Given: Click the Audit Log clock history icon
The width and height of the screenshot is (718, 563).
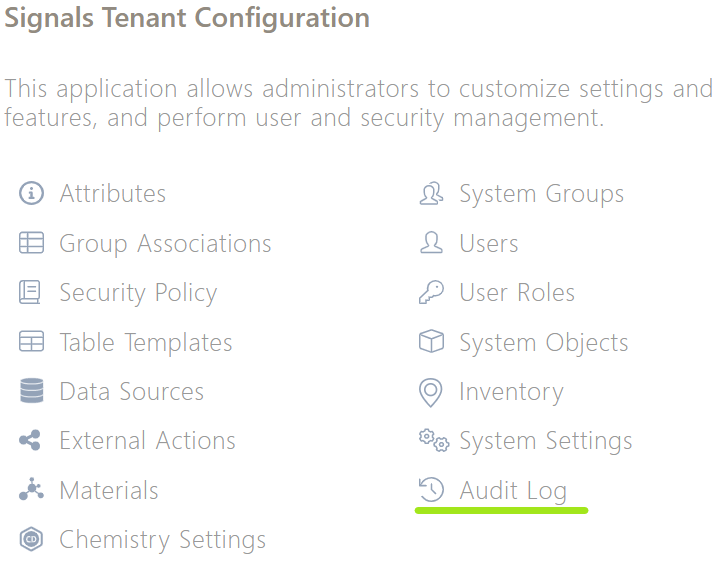Looking at the screenshot, I should click(431, 489).
